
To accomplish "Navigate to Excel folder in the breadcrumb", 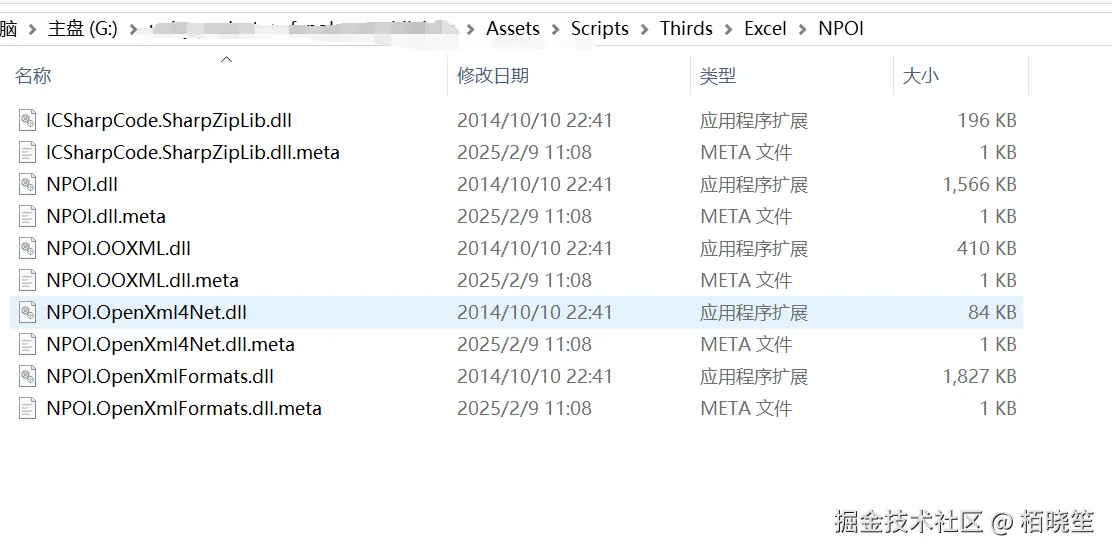I will coord(765,29).
